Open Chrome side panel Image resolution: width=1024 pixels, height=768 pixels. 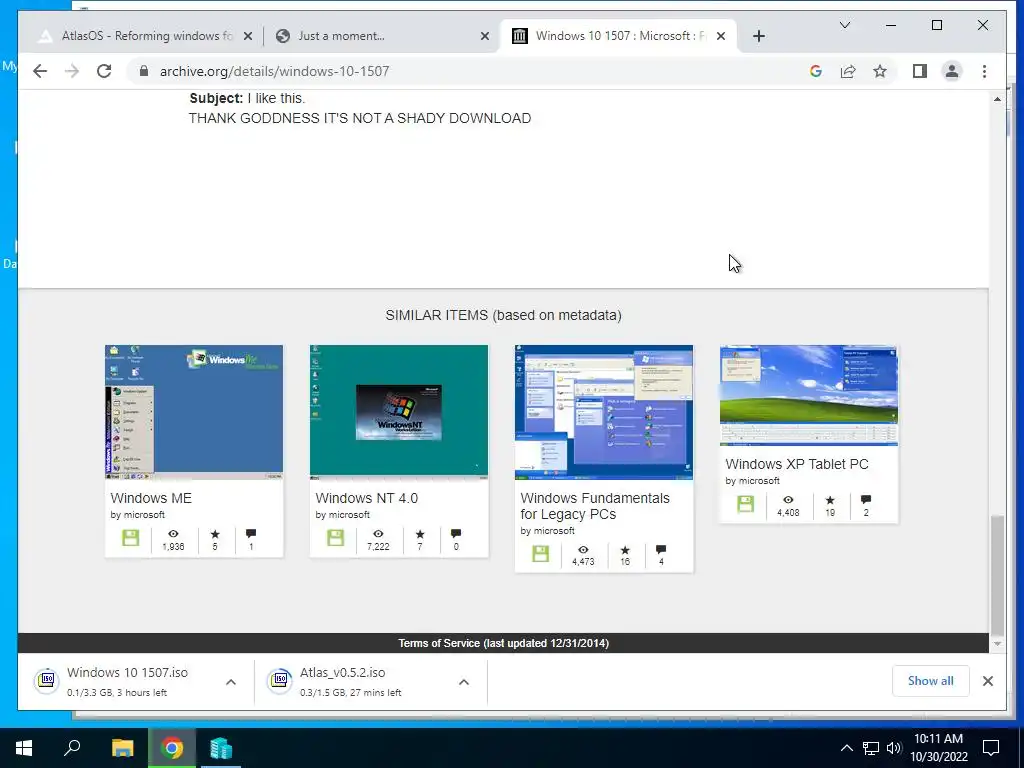pos(920,71)
